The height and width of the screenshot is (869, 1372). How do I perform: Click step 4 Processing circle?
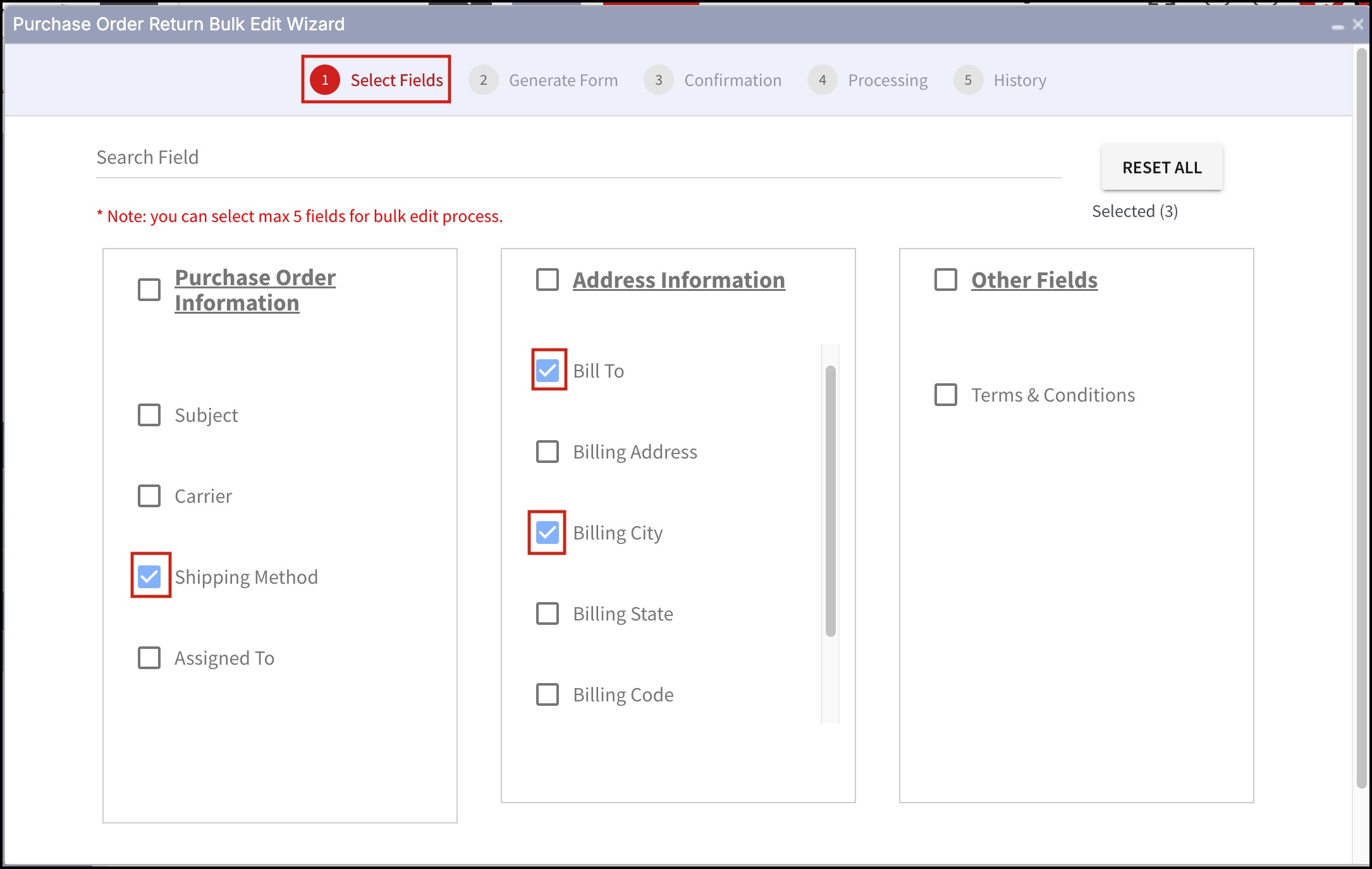(x=822, y=80)
